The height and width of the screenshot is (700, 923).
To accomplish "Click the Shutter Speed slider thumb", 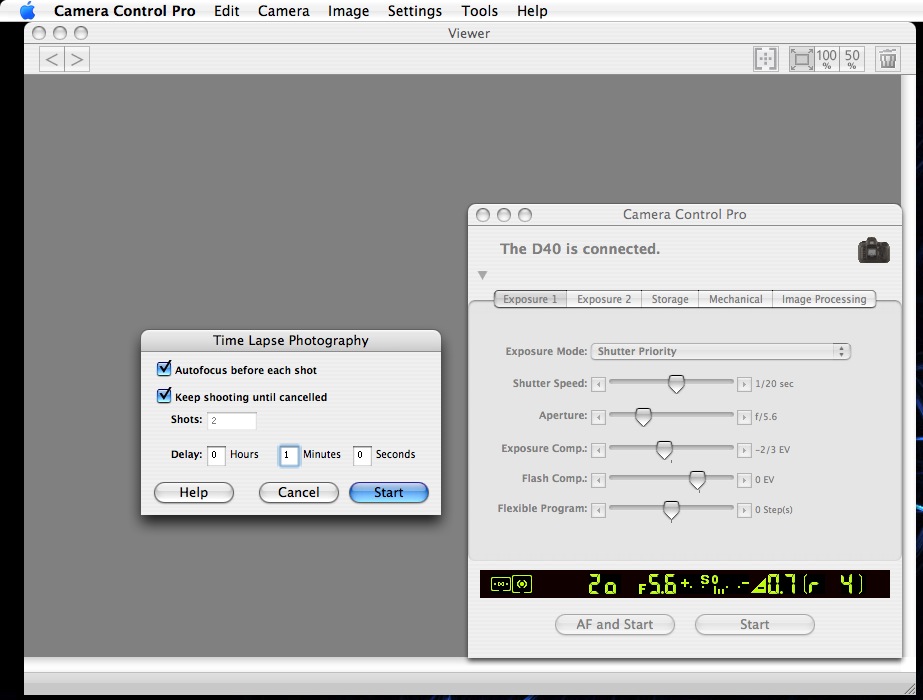I will pos(676,384).
